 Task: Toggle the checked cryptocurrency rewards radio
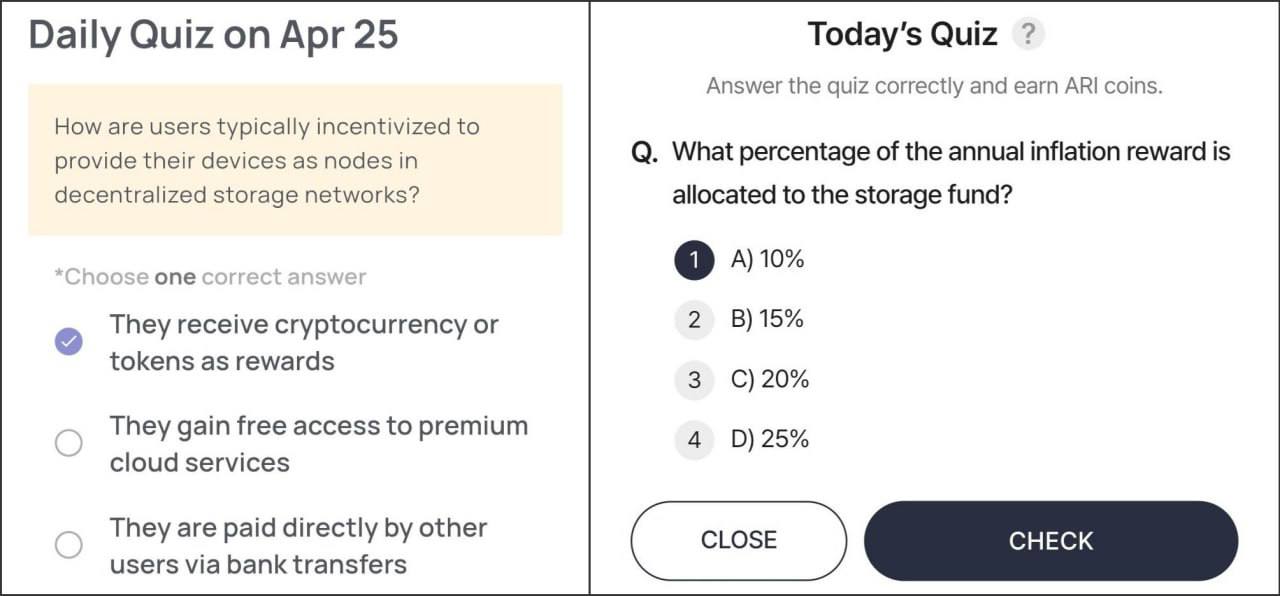[x=68, y=342]
